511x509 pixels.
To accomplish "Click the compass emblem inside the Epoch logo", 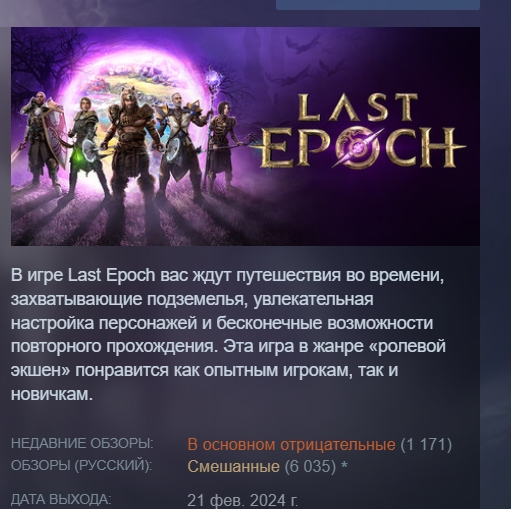I will click(357, 147).
